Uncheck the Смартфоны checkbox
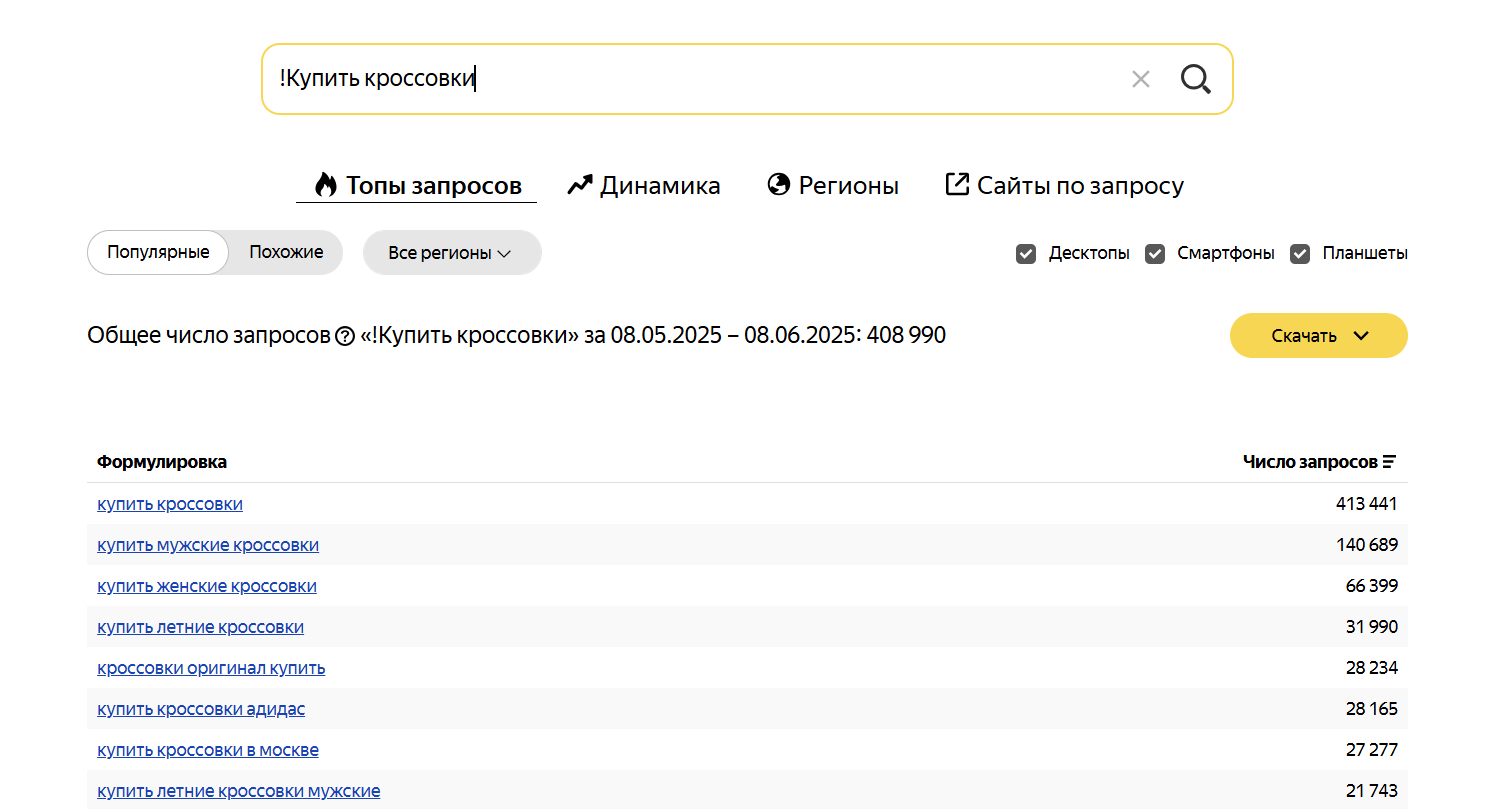The height and width of the screenshot is (809, 1498). point(1154,253)
